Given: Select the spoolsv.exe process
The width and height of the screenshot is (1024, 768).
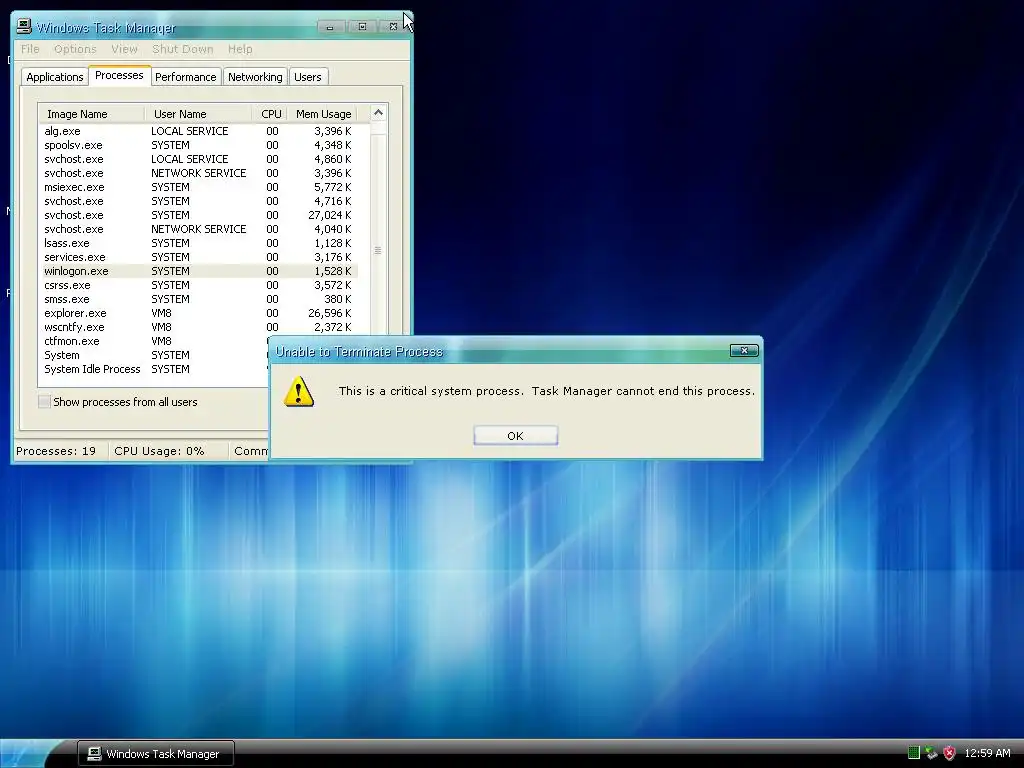Looking at the screenshot, I should click(199, 145).
